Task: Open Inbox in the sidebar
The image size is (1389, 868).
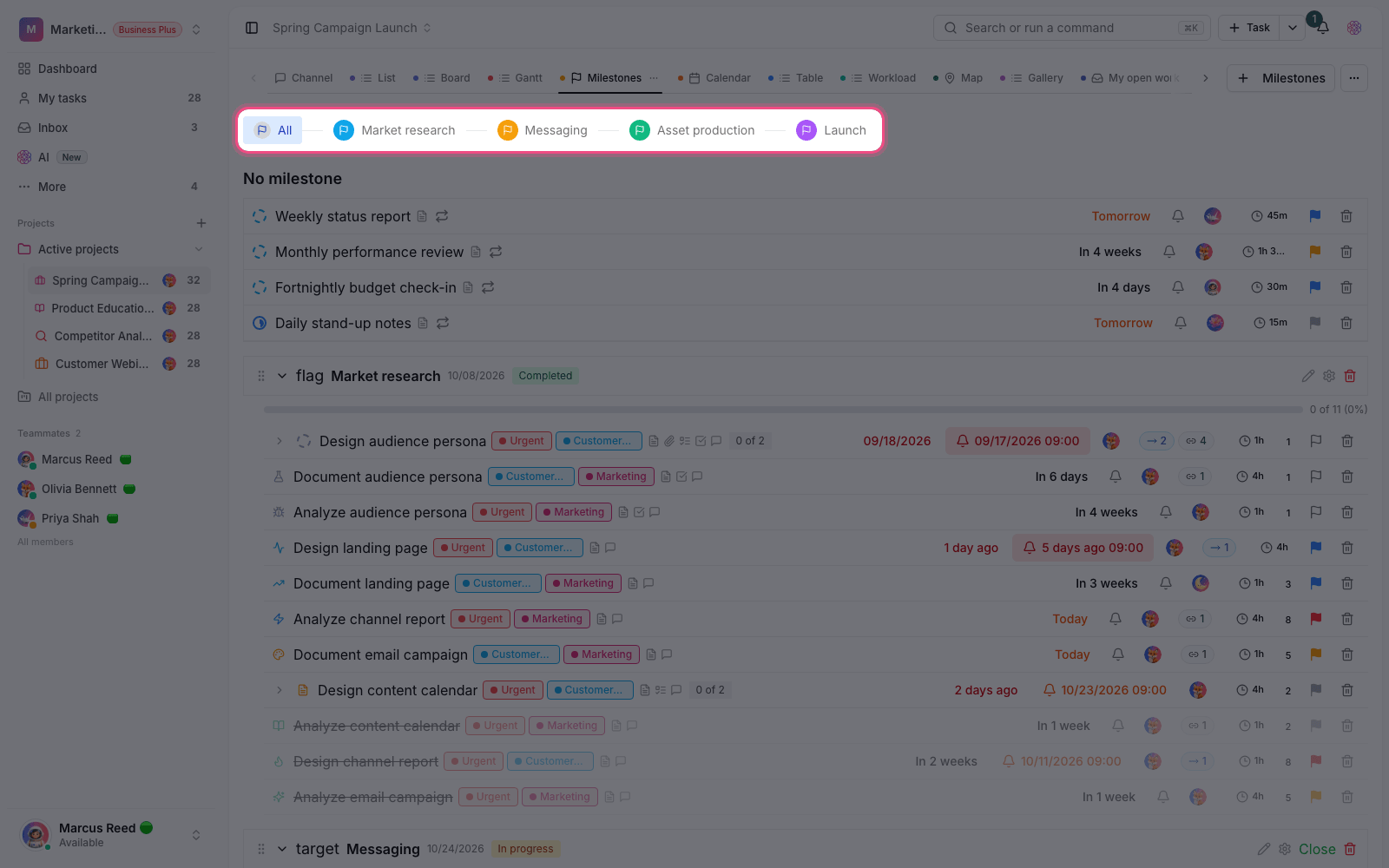Action: (109, 128)
